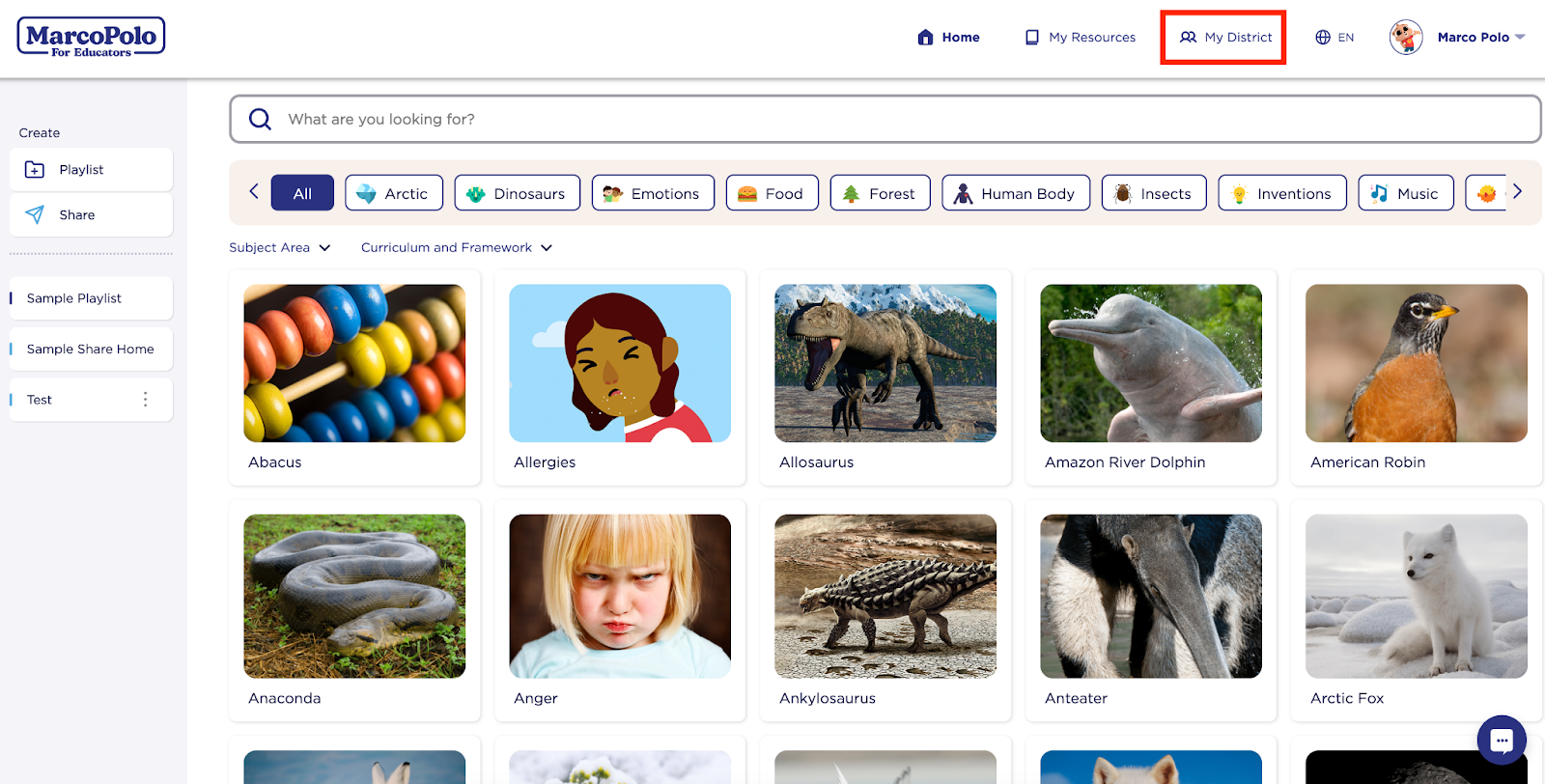Click the My Resources book icon
Viewport: 1545px width, 784px height.
pos(1032,37)
